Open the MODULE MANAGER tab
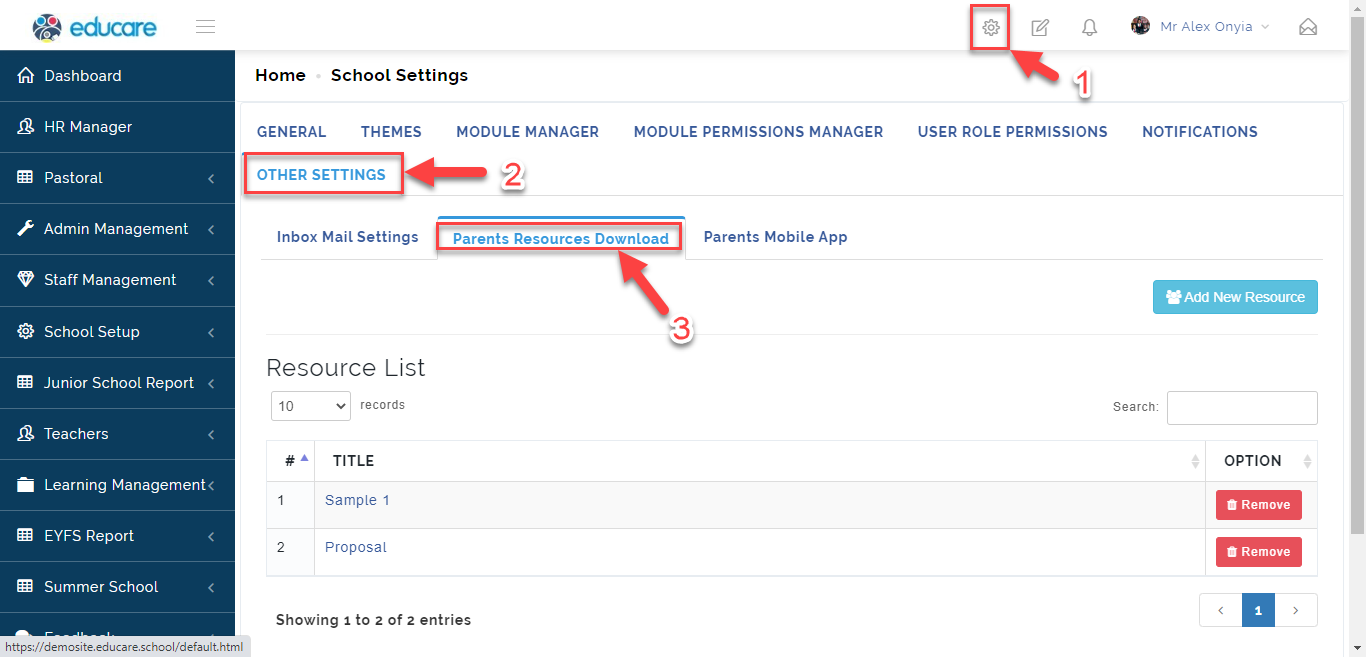 pos(527,132)
